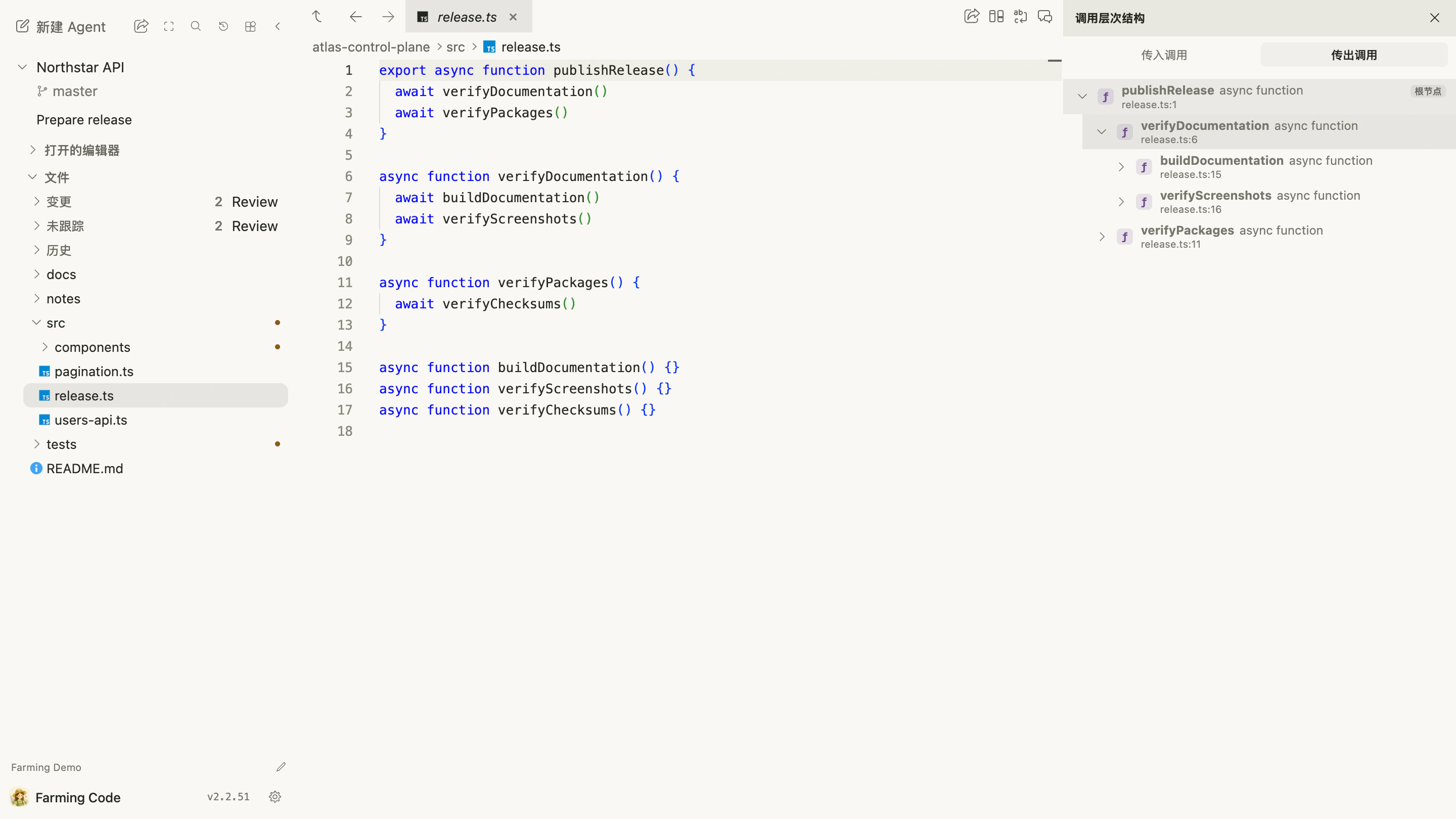The image size is (1456, 819).
Task: Open the search magnifier in sidebar header
Action: pyautogui.click(x=196, y=26)
